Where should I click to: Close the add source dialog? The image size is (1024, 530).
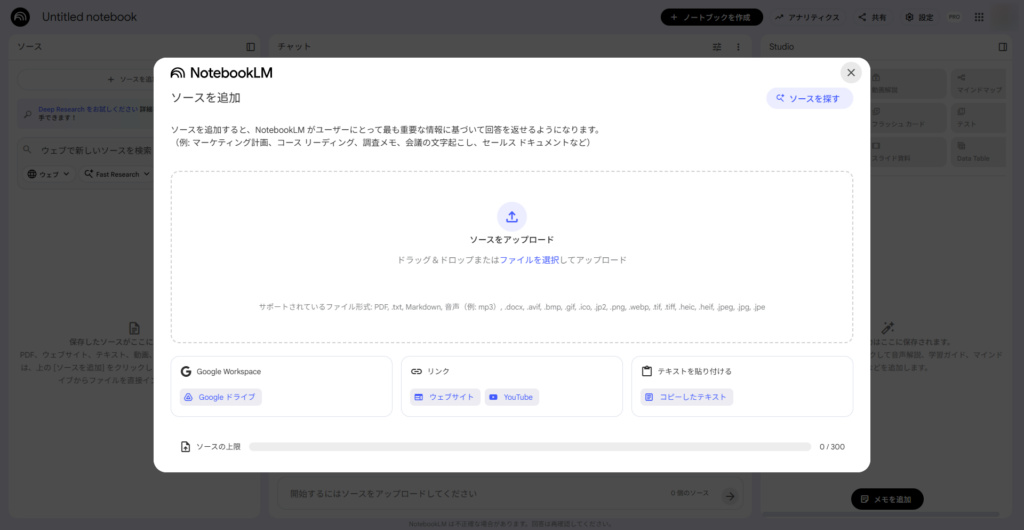click(x=850, y=72)
